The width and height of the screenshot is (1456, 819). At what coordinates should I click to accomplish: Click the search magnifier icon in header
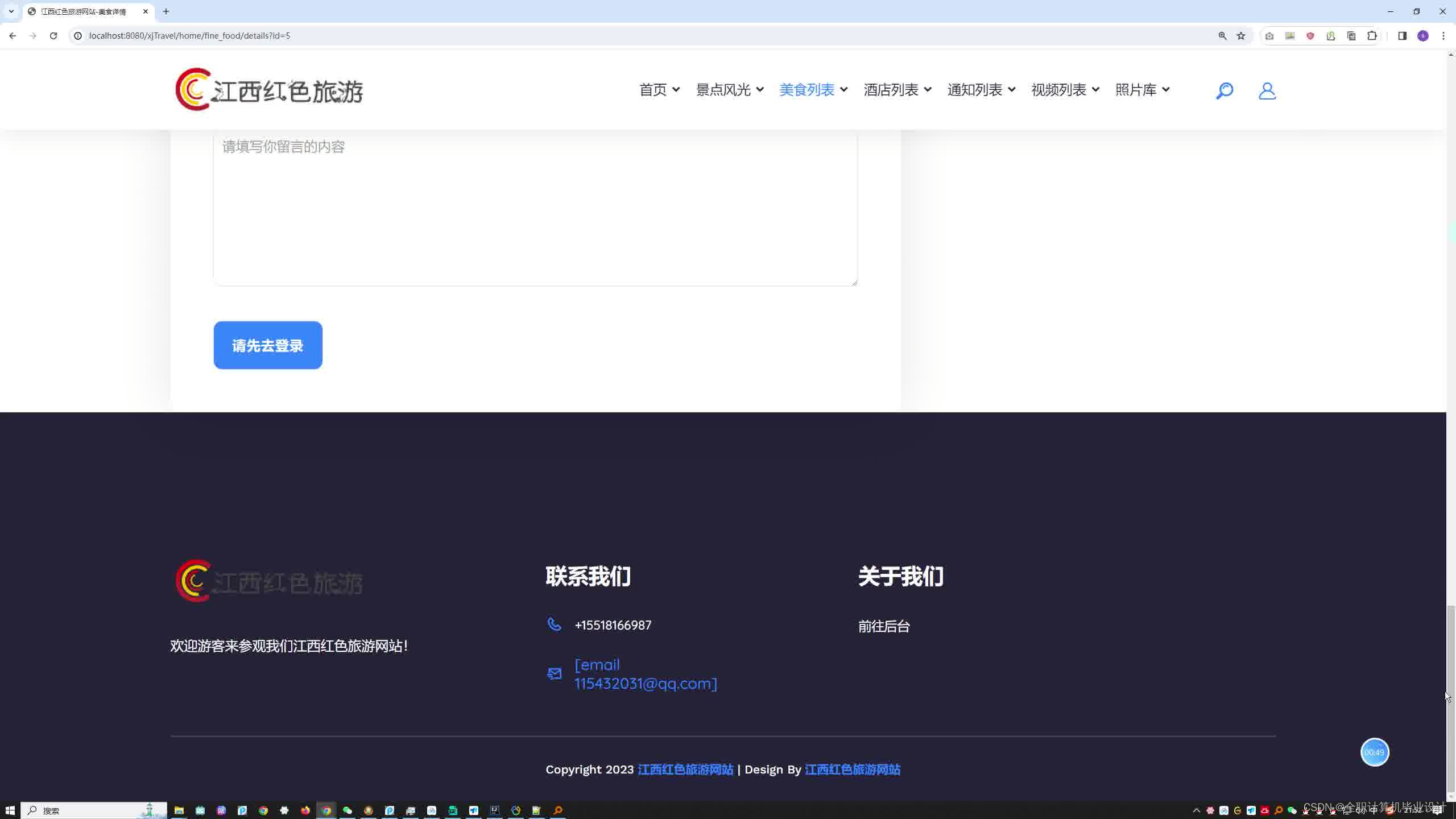pos(1224,90)
